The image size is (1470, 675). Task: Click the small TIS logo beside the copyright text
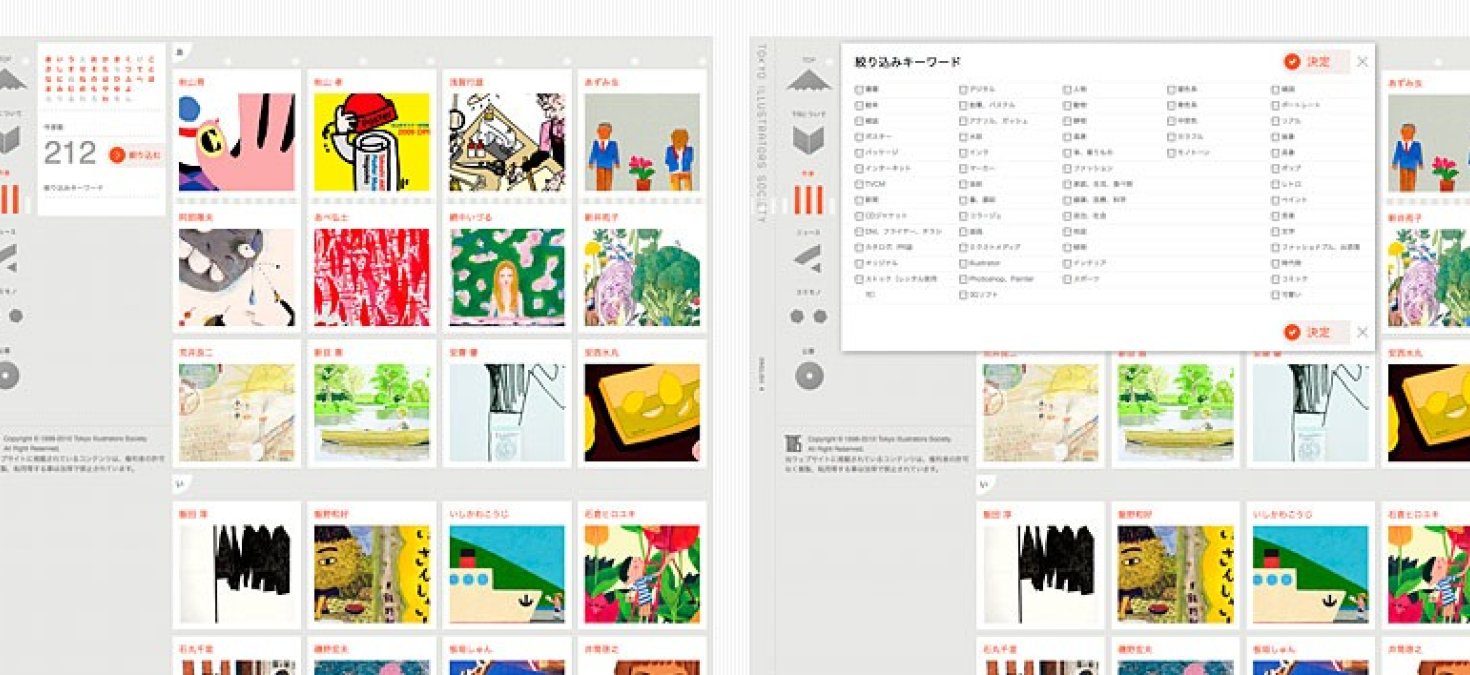pos(793,444)
